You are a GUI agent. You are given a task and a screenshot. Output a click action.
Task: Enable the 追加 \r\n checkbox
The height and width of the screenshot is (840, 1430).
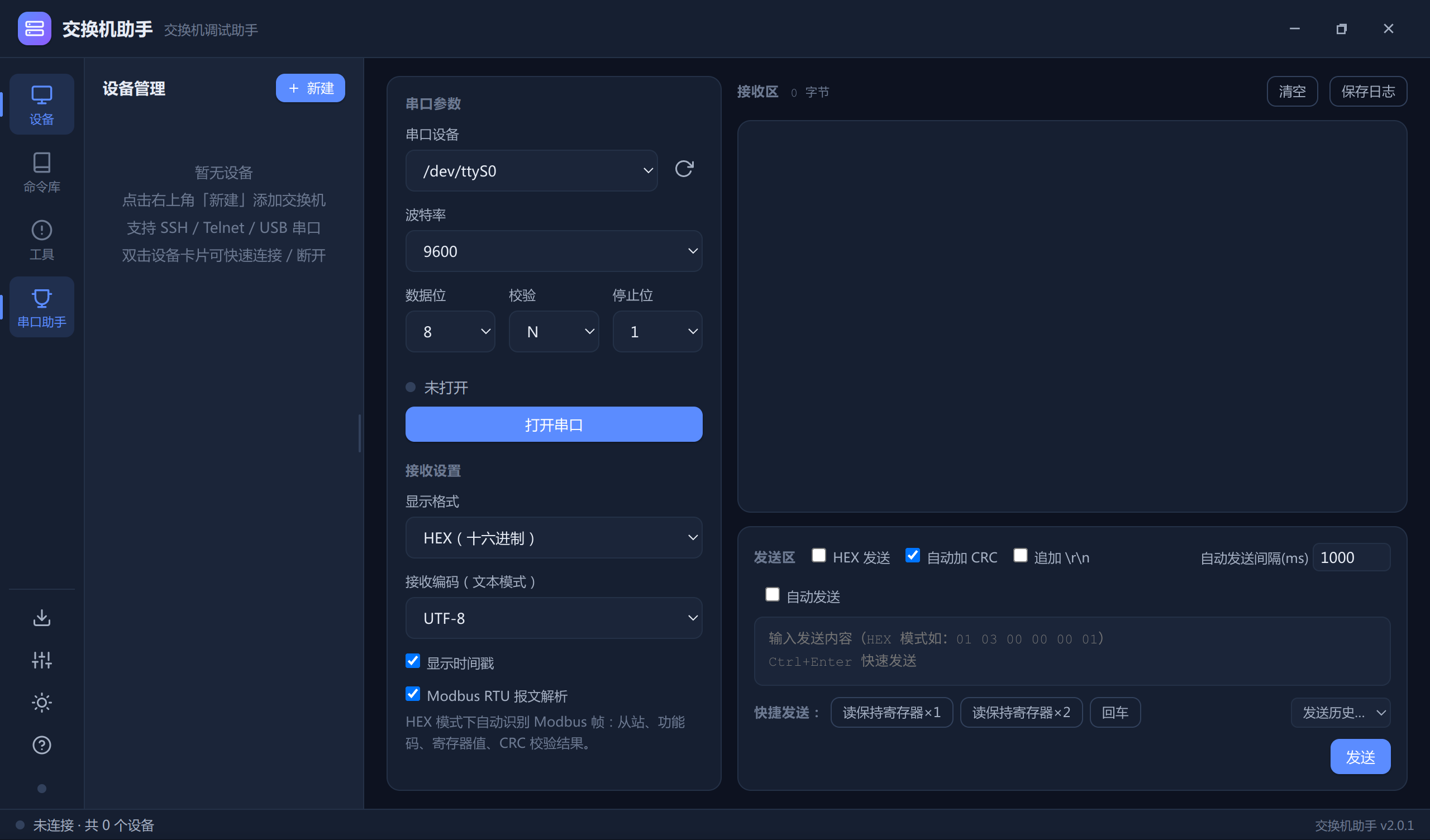coord(1021,556)
